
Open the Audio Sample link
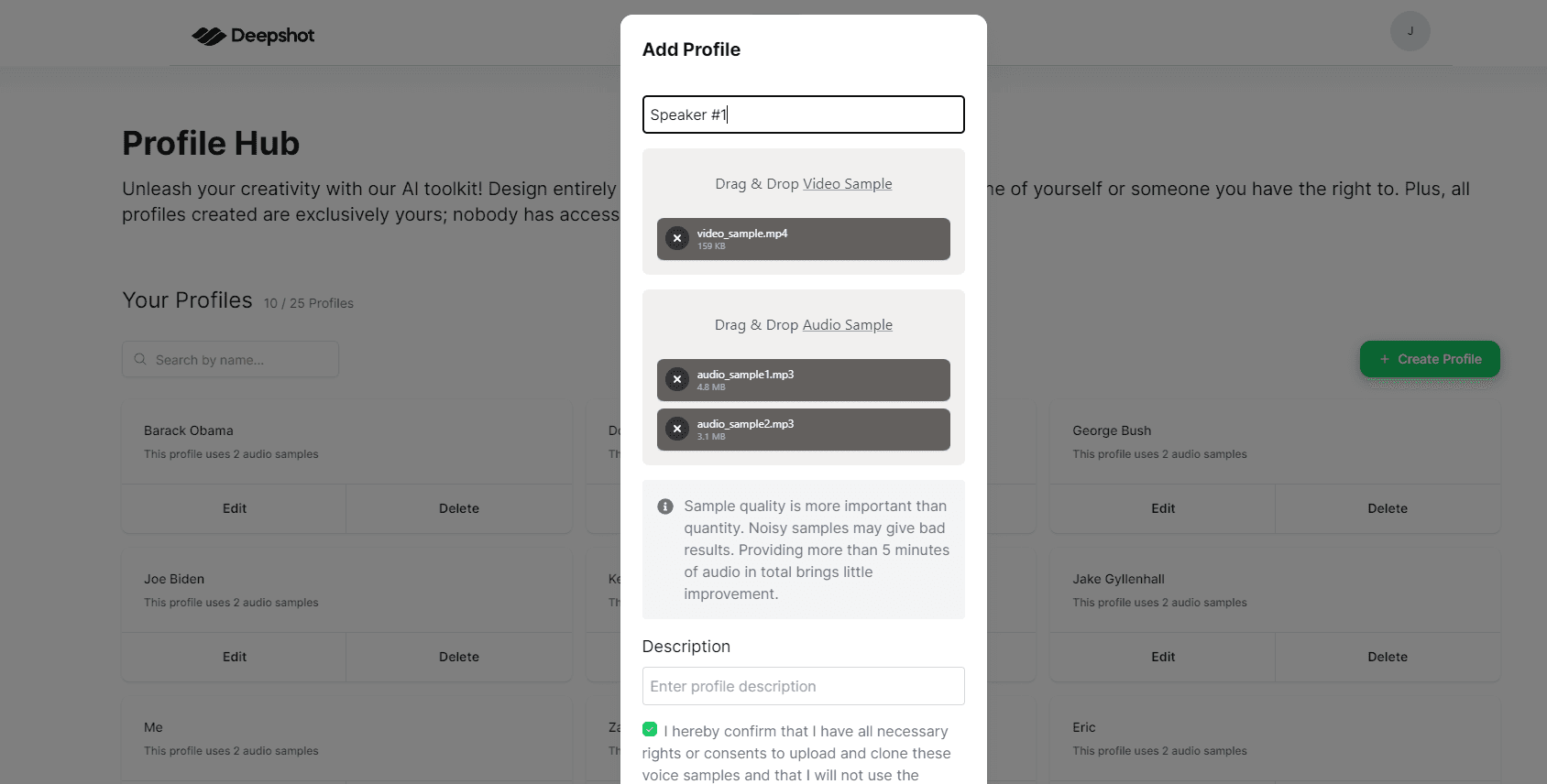pyautogui.click(x=847, y=324)
